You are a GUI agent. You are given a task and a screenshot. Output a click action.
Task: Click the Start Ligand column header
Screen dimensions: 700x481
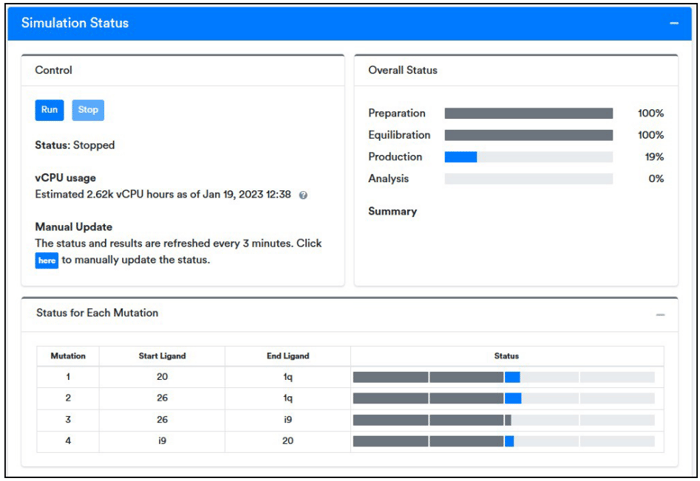pyautogui.click(x=162, y=356)
